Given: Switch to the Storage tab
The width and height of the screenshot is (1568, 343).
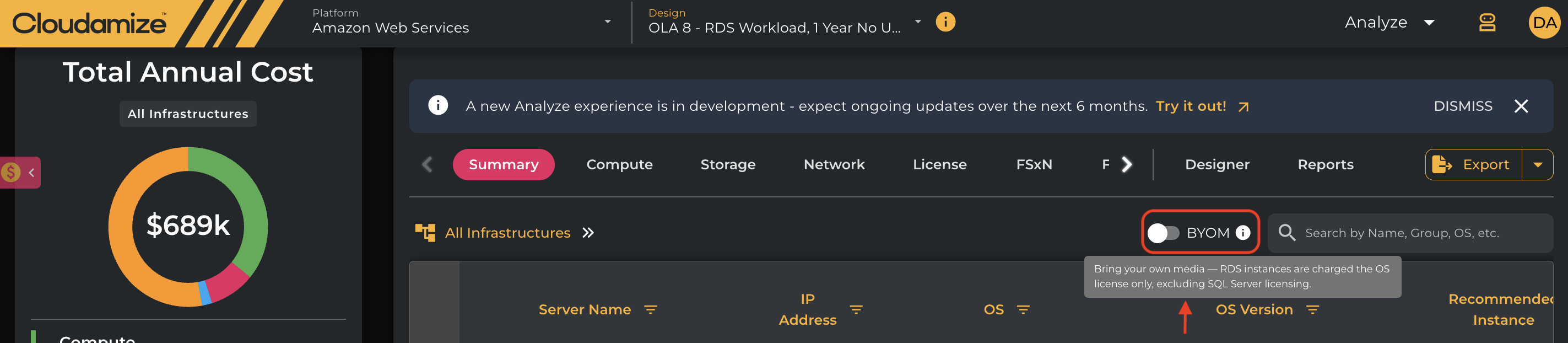Looking at the screenshot, I should coord(727,164).
